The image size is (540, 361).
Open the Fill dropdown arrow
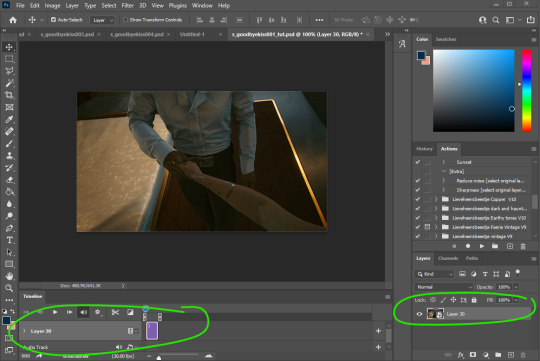tap(516, 300)
